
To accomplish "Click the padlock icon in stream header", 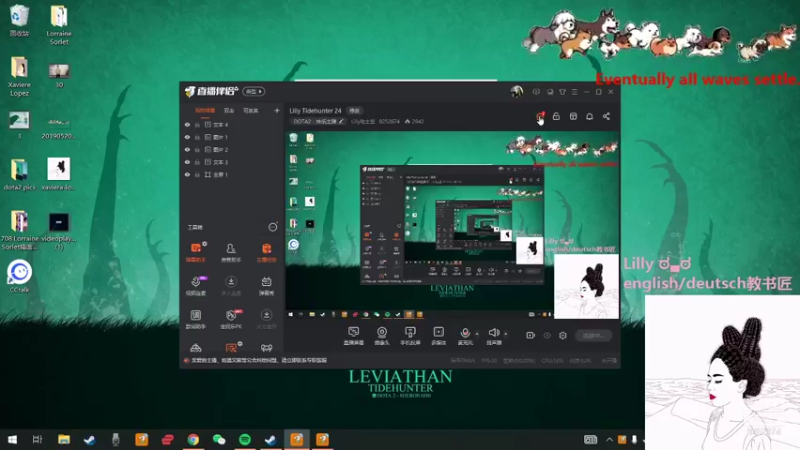I will [556, 116].
